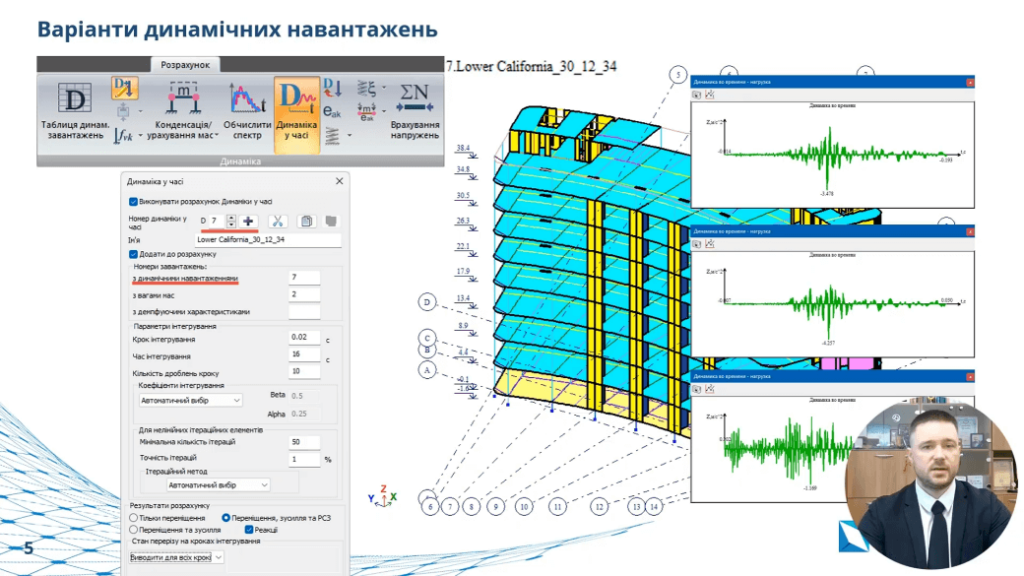Switch to the Розрахунок ribbon tab

pyautogui.click(x=185, y=65)
